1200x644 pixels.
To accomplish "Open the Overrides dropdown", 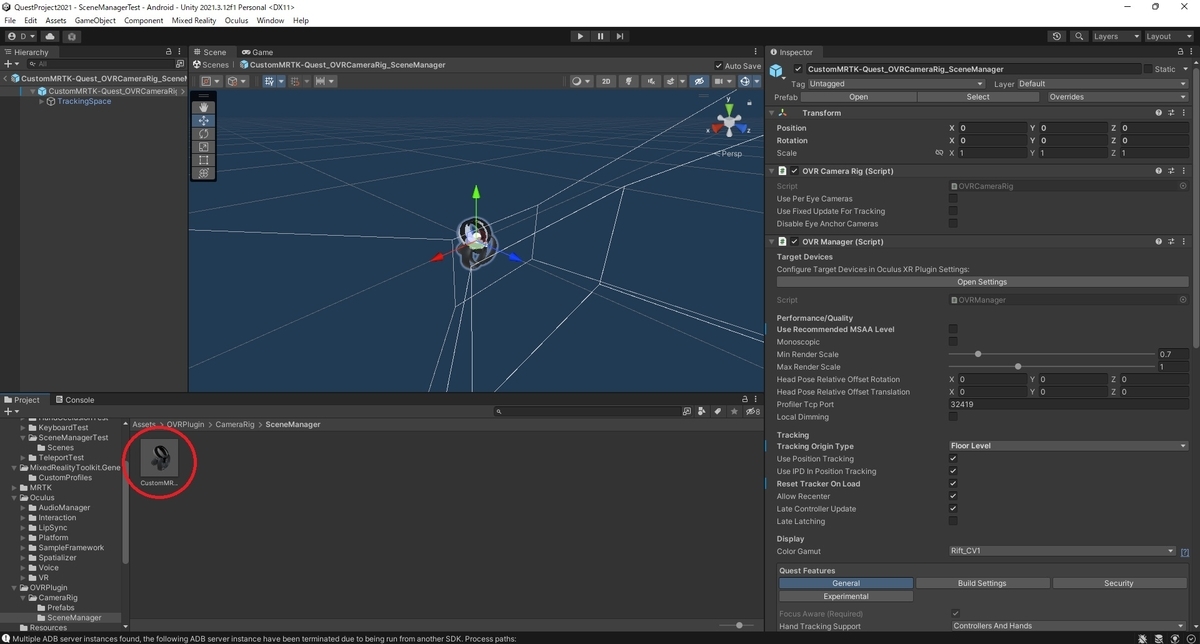I will (1117, 97).
